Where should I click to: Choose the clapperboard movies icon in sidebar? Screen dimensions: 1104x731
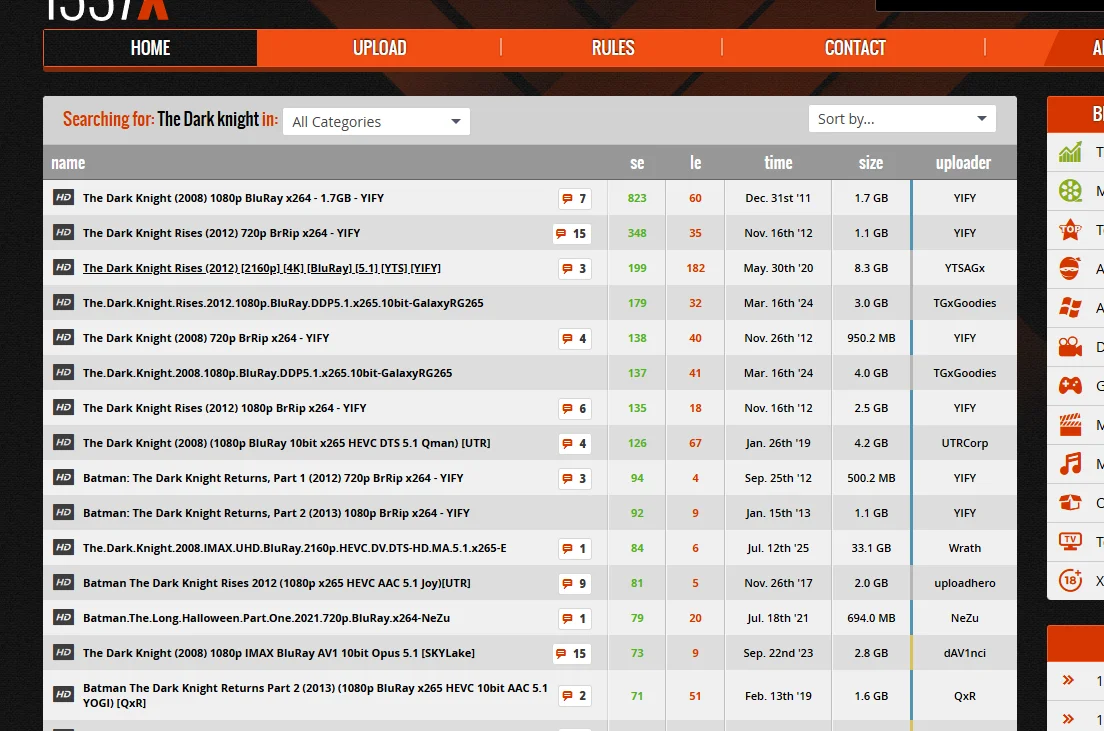[1070, 425]
